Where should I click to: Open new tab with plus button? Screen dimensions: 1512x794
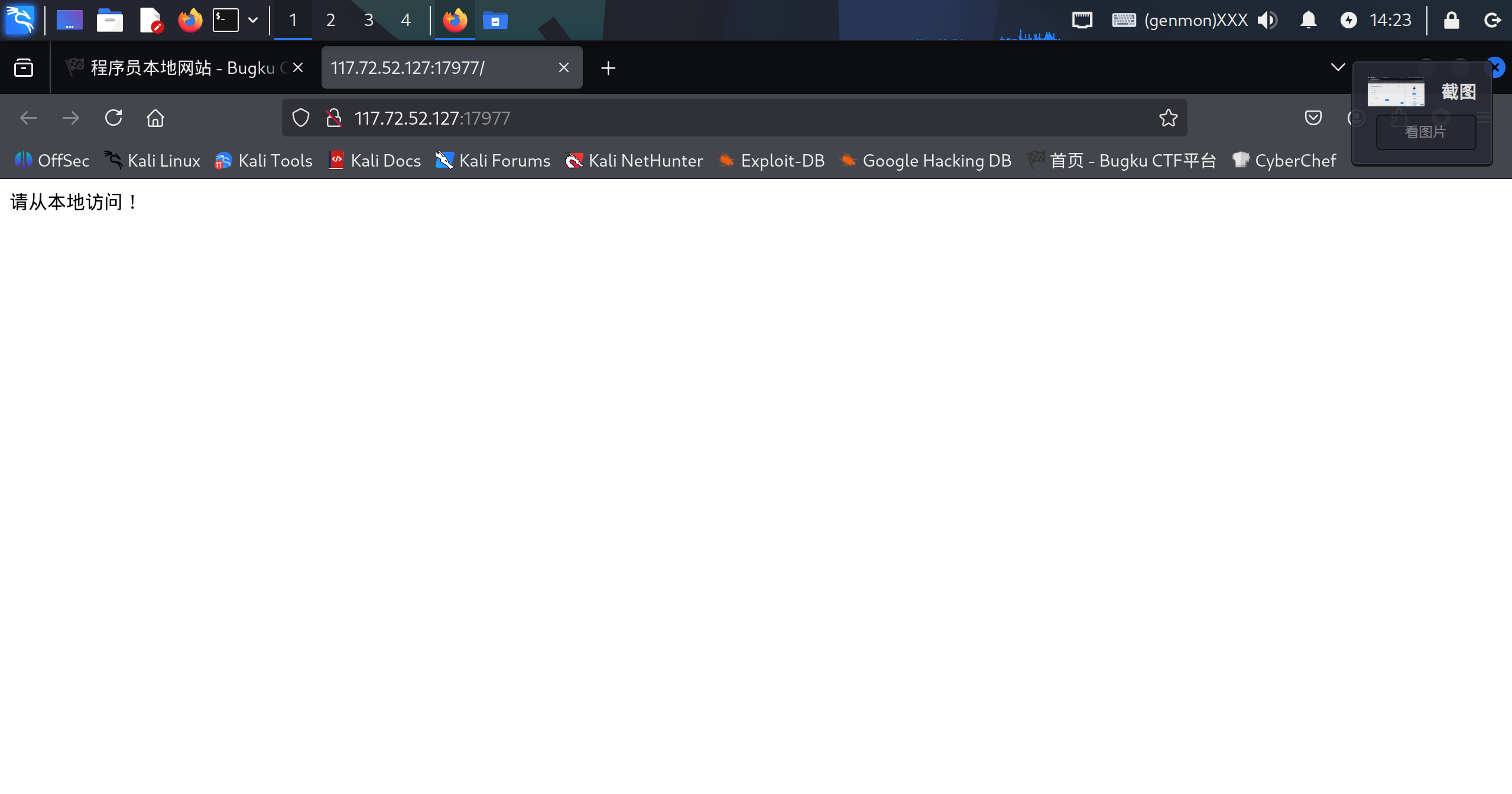[x=608, y=68]
